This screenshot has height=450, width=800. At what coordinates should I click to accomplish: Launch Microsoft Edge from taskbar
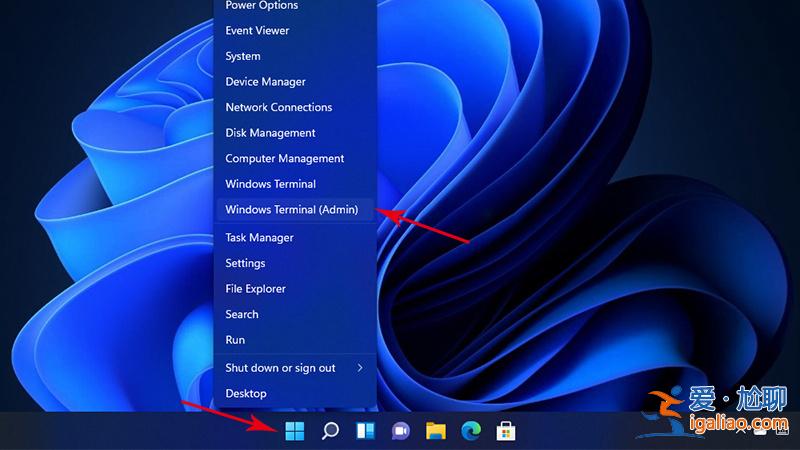[x=471, y=431]
